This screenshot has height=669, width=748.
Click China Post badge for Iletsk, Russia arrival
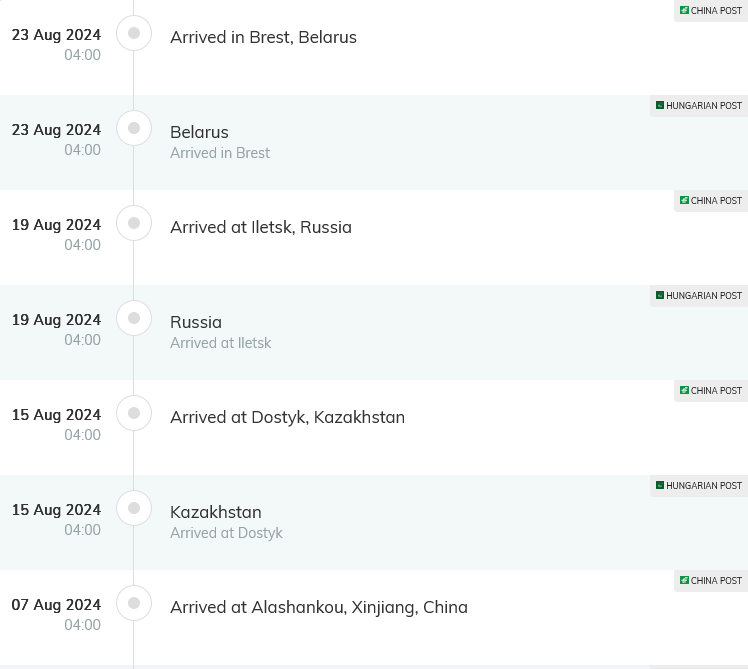coord(711,201)
